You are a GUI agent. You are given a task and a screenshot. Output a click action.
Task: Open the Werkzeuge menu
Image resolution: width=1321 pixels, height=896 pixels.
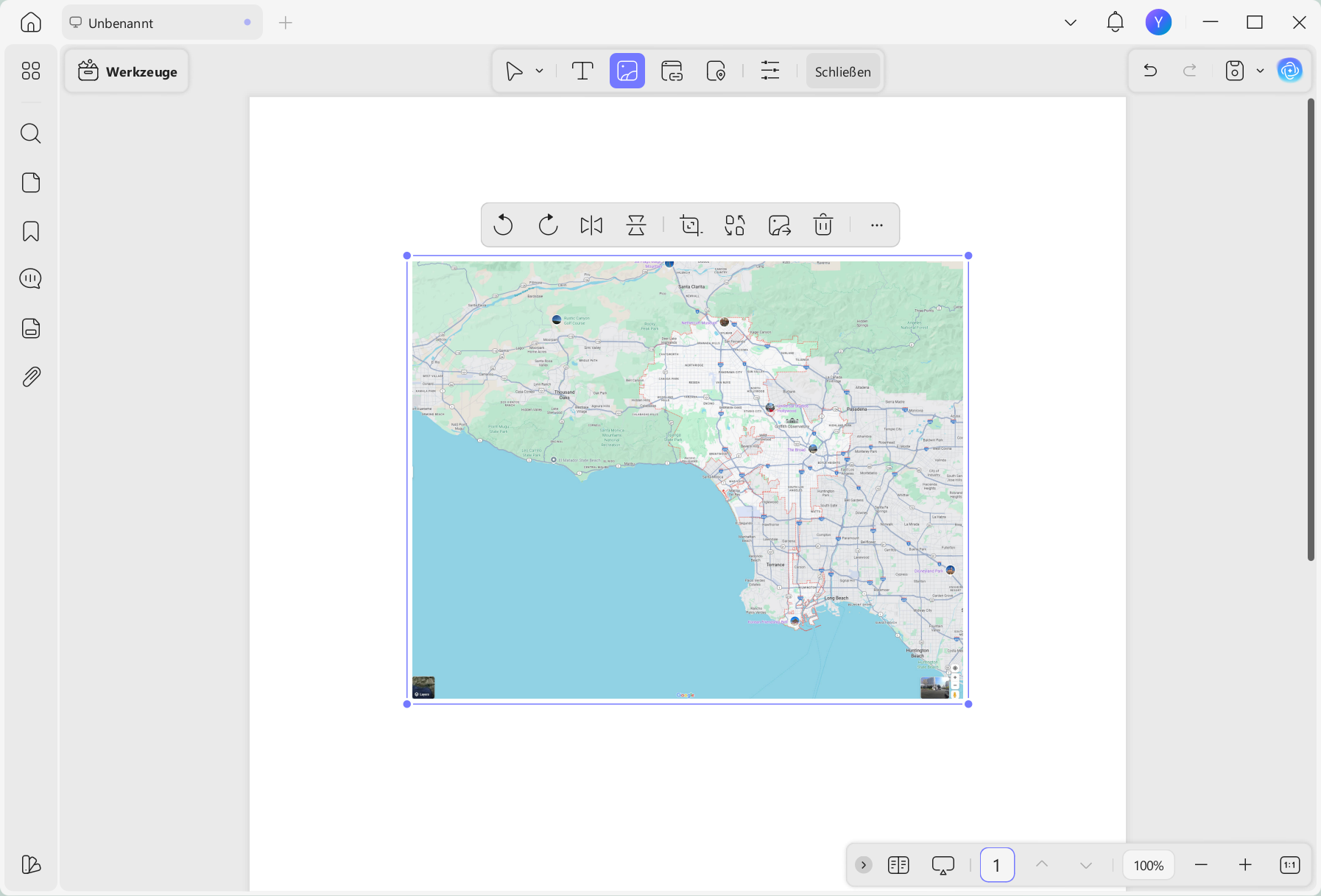click(127, 71)
